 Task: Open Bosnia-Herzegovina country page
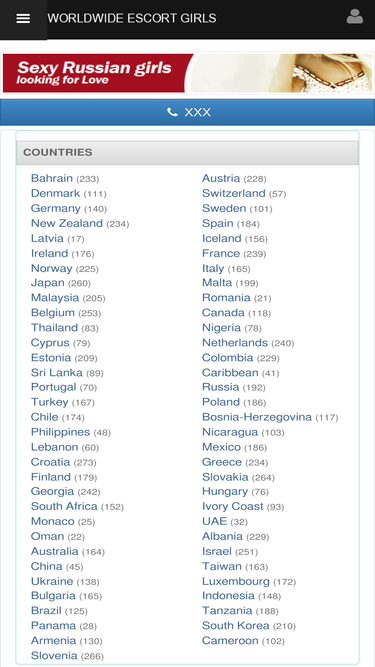click(257, 417)
